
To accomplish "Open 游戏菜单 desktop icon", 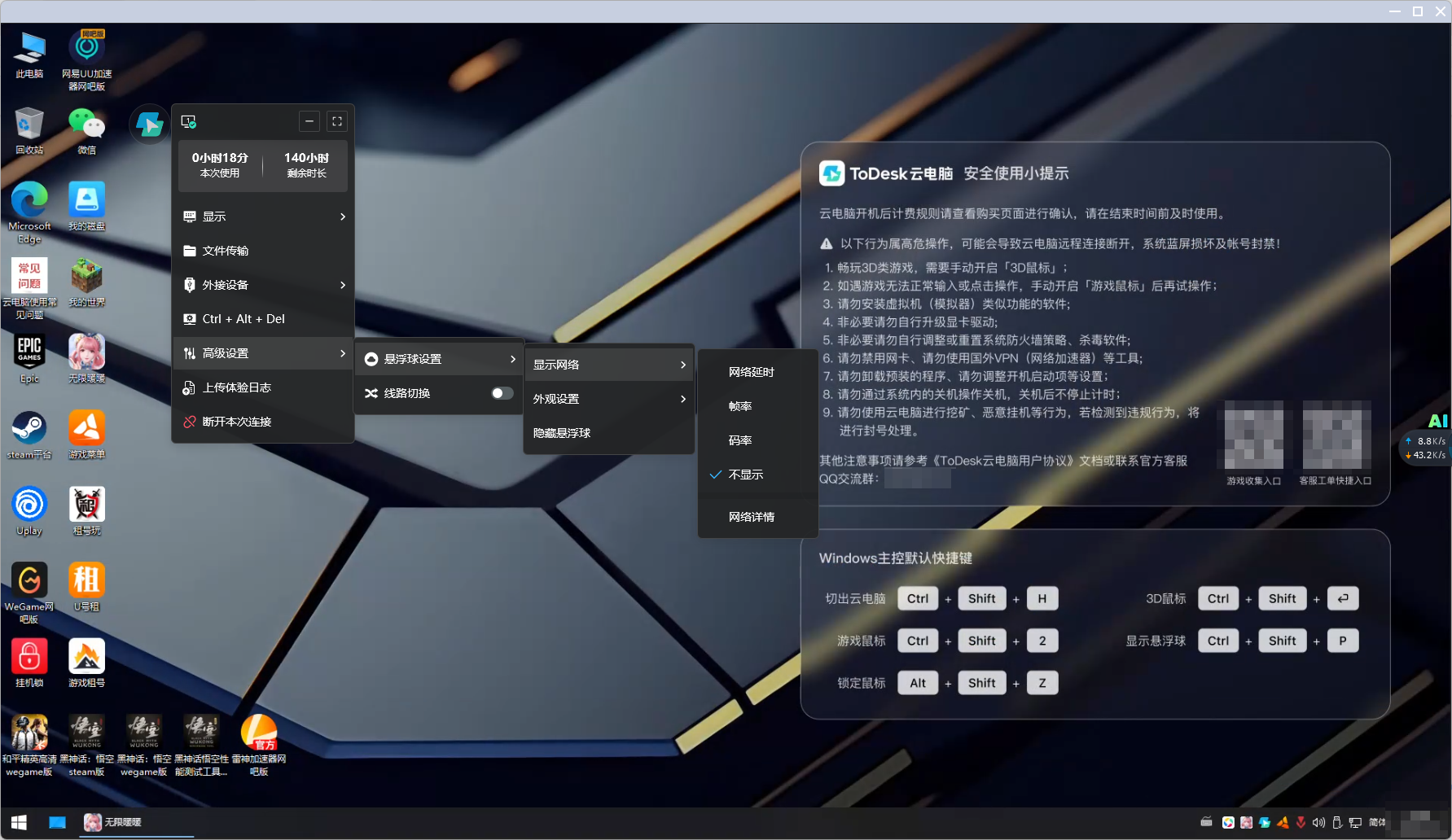I will pyautogui.click(x=86, y=435).
